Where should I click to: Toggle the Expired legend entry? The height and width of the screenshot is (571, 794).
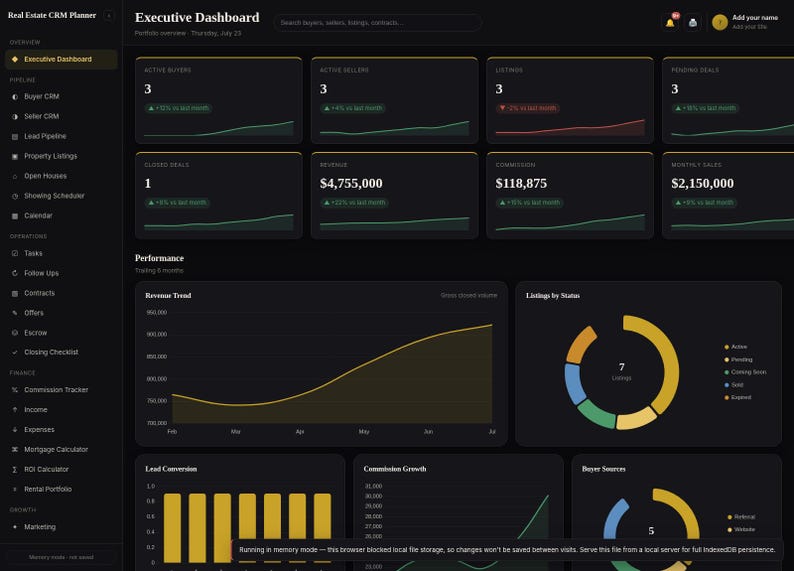[x=738, y=397]
